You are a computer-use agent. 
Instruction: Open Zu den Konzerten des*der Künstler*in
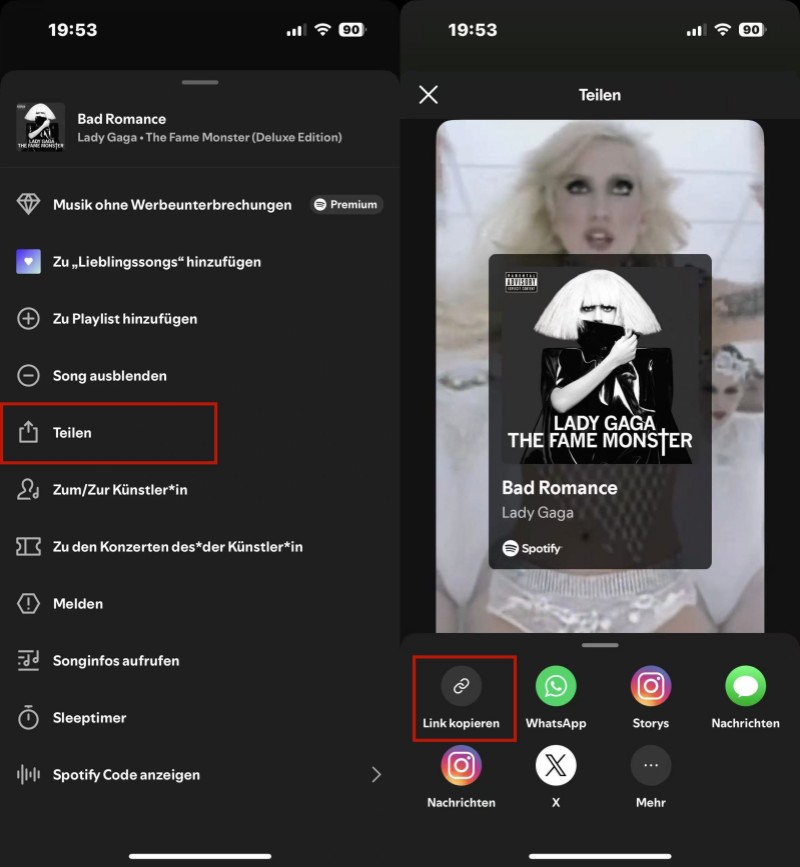(x=200, y=546)
